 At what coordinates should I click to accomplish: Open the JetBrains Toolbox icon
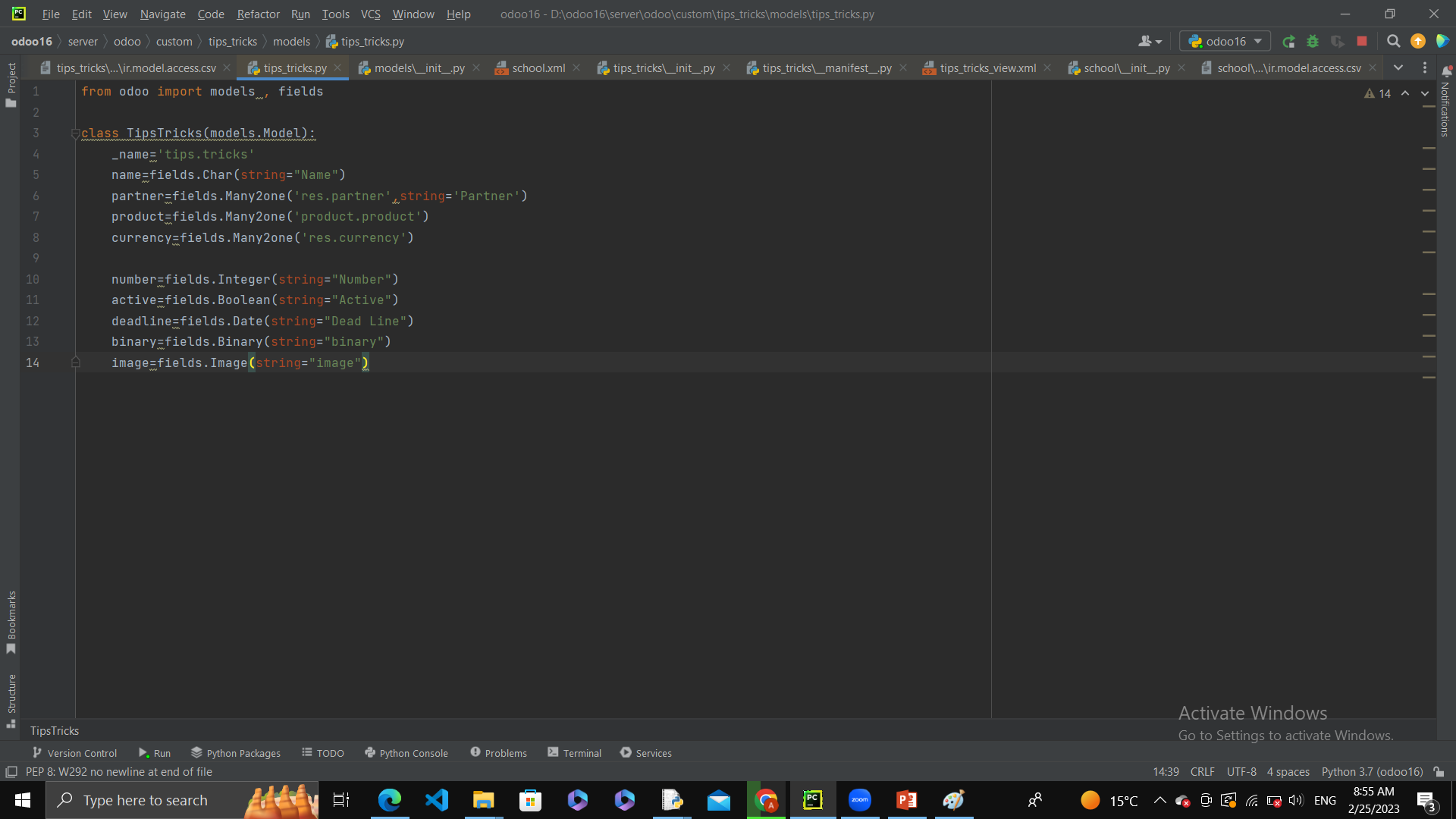point(1442,42)
